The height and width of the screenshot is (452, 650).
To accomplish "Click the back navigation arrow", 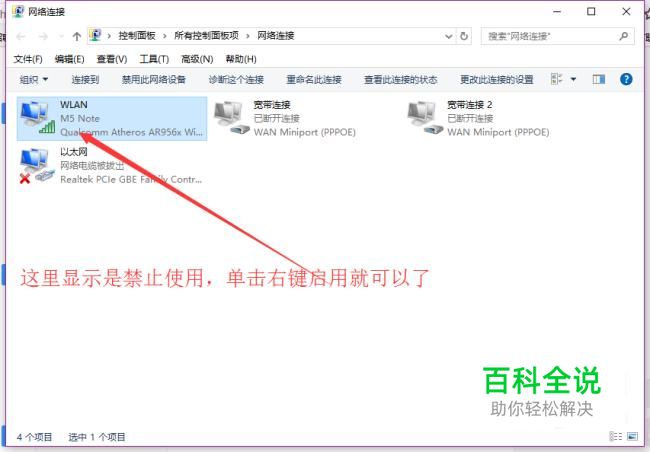I will (x=21, y=36).
